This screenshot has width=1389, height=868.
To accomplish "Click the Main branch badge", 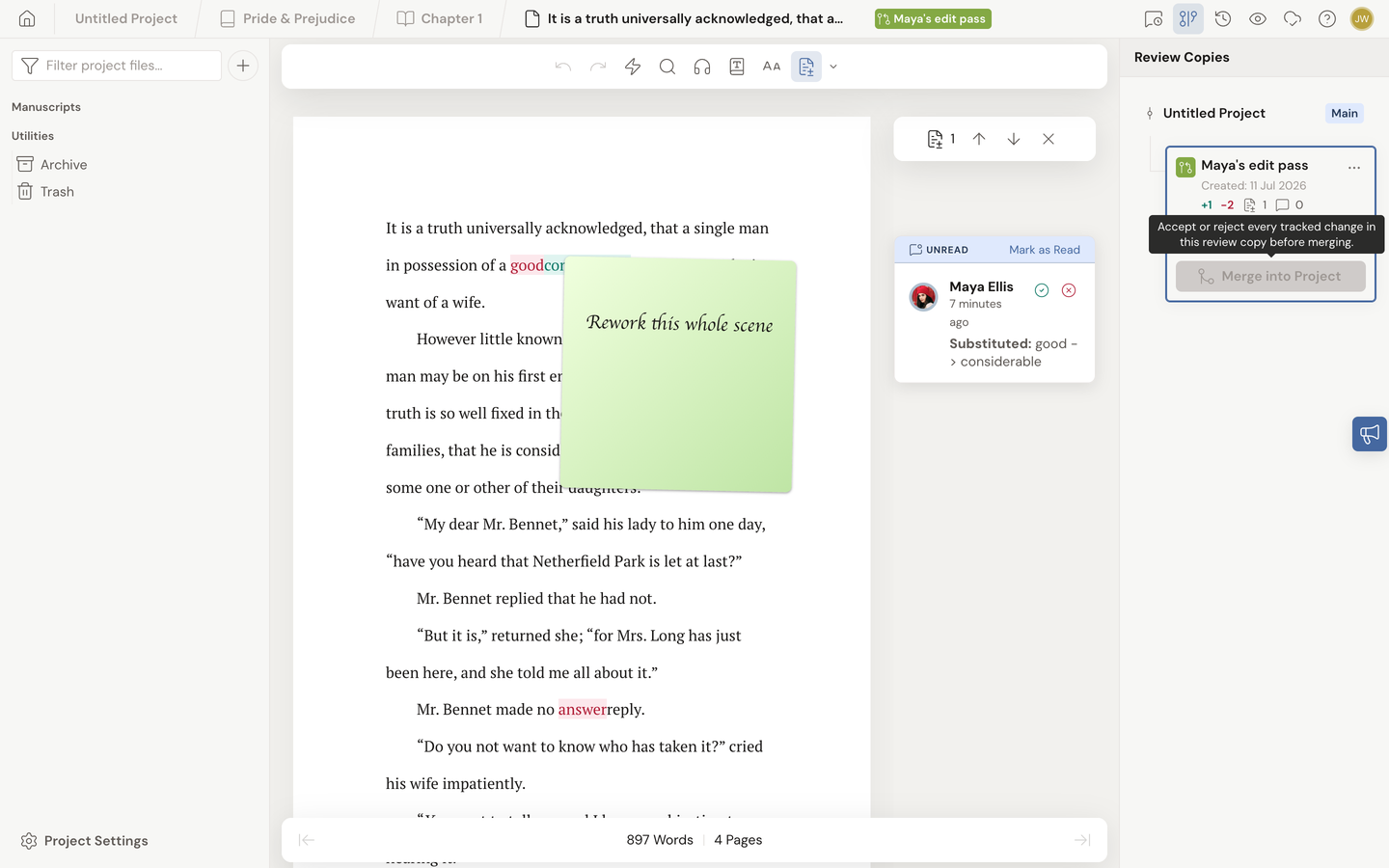I will 1345,113.
